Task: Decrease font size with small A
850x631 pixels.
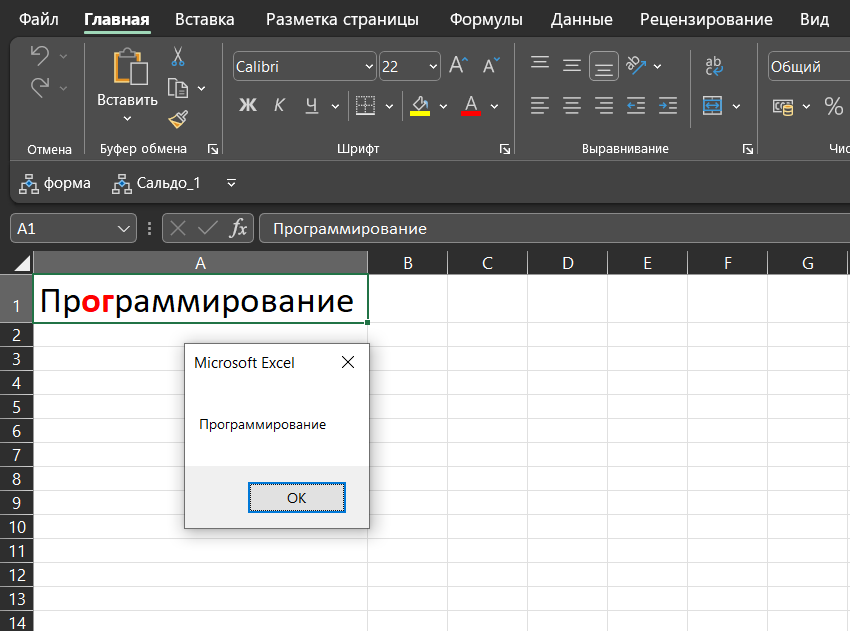Action: (491, 66)
